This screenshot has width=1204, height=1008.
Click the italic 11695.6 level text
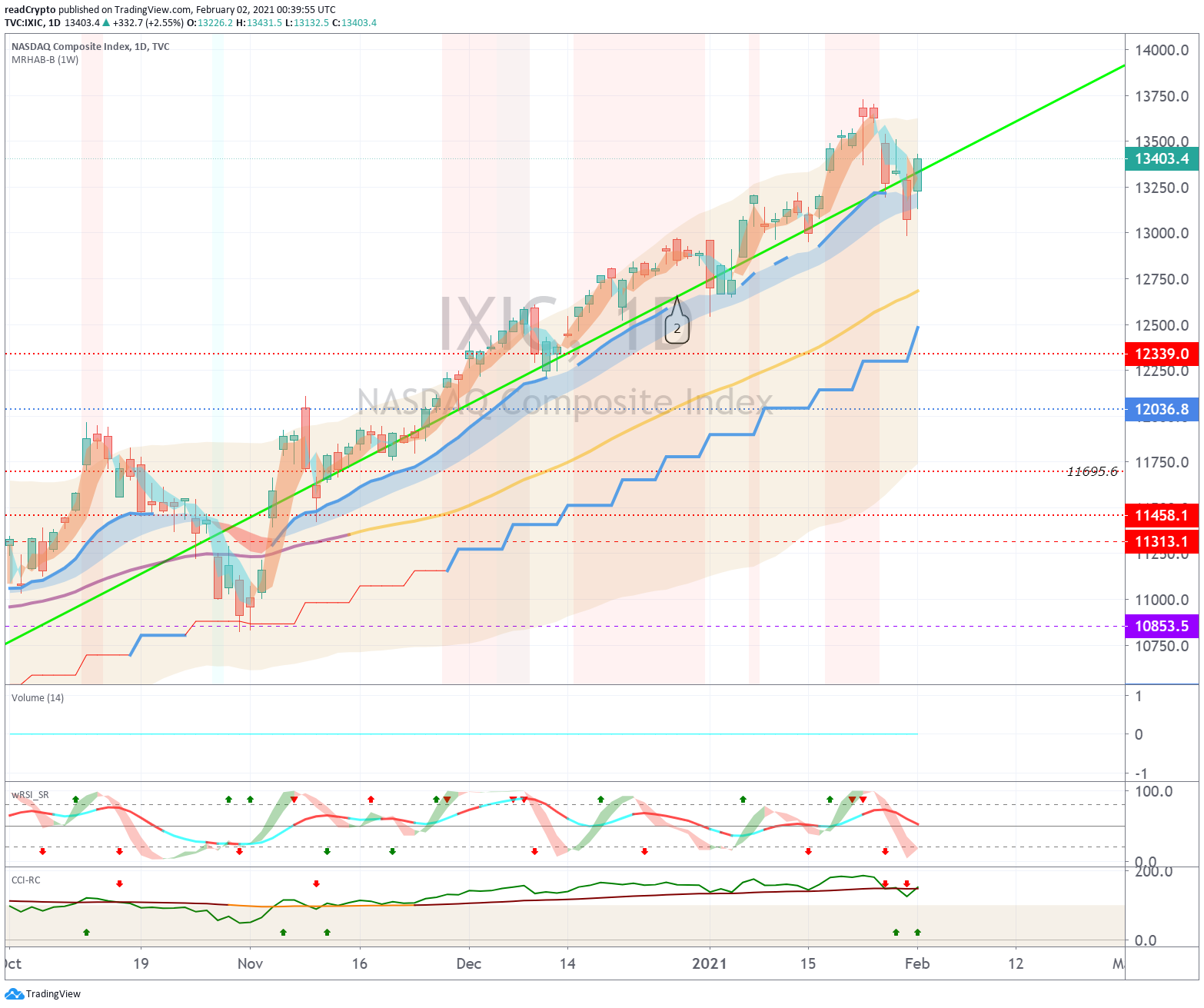(x=1092, y=471)
